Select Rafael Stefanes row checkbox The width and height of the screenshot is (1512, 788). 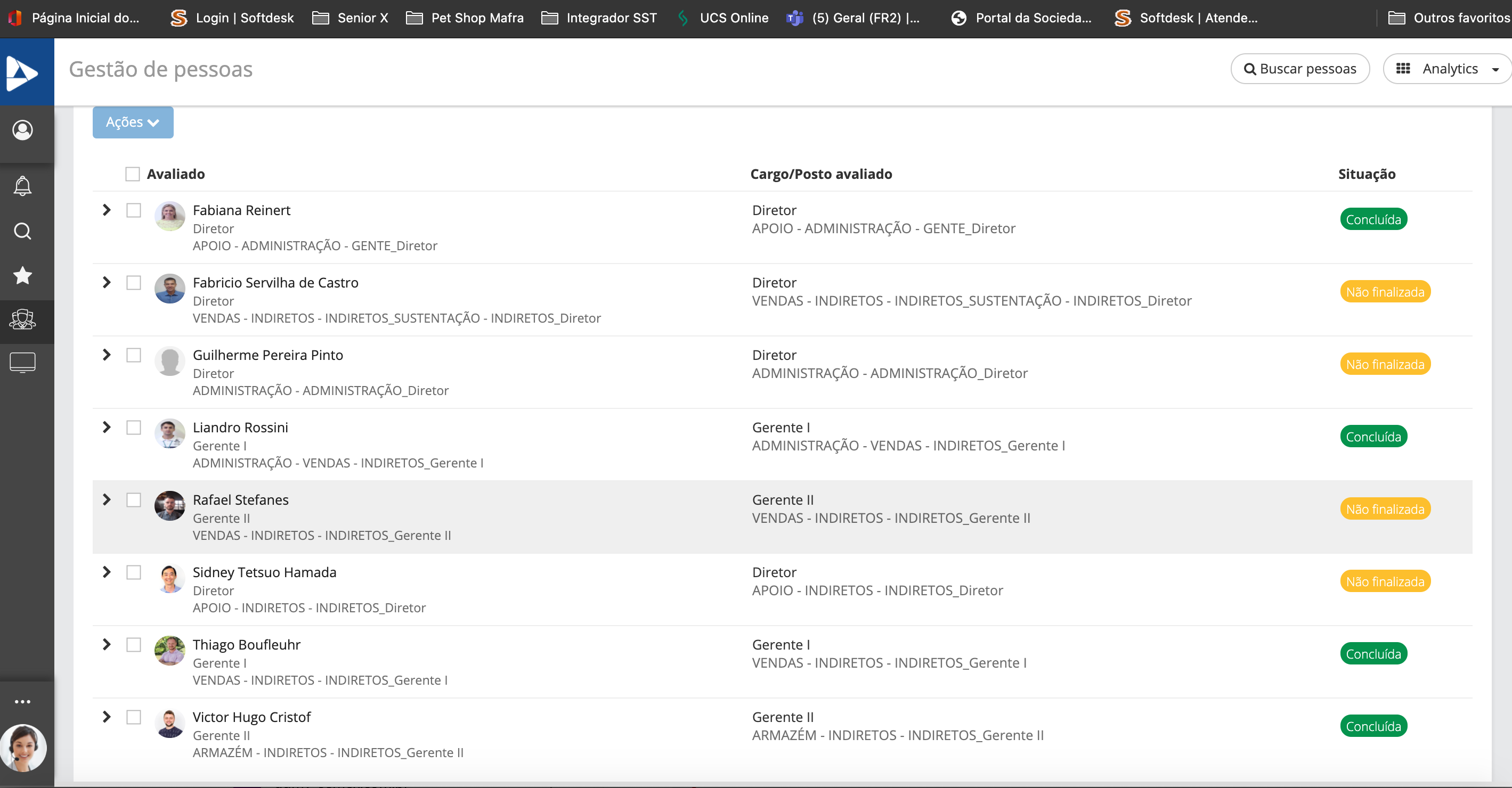[x=134, y=500]
